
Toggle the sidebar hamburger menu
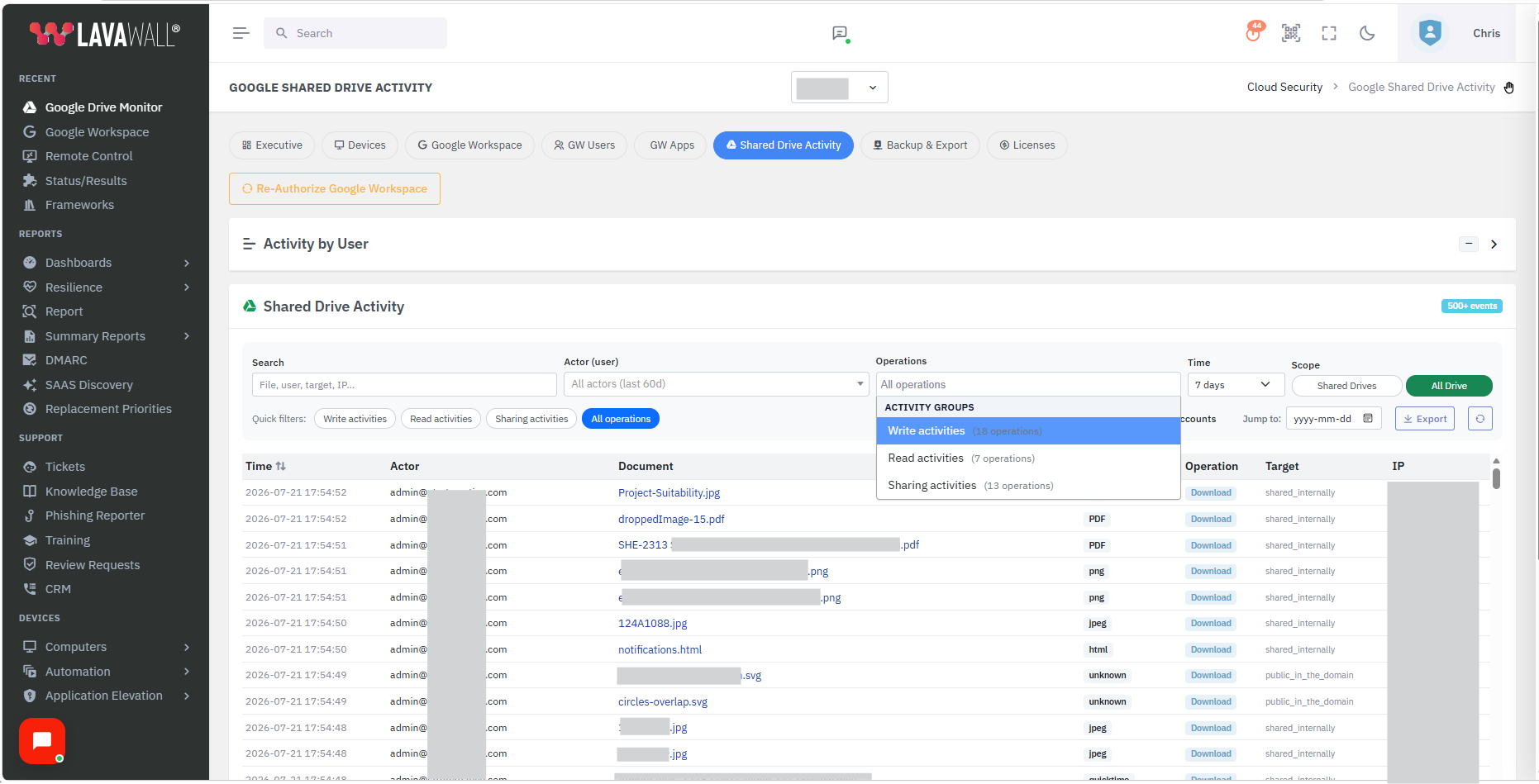point(241,33)
